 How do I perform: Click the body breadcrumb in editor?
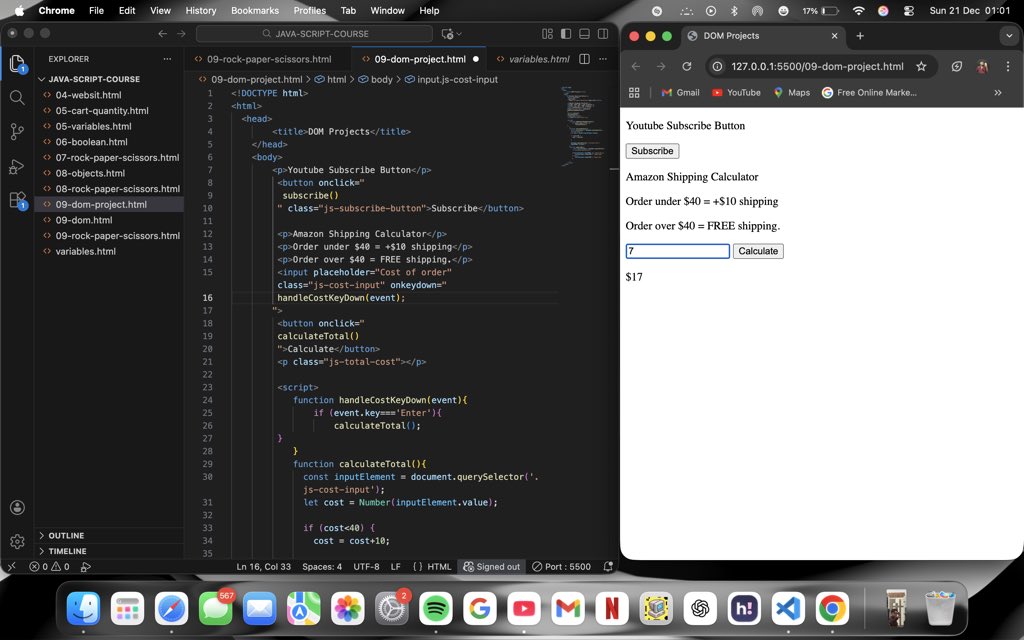click(376, 79)
